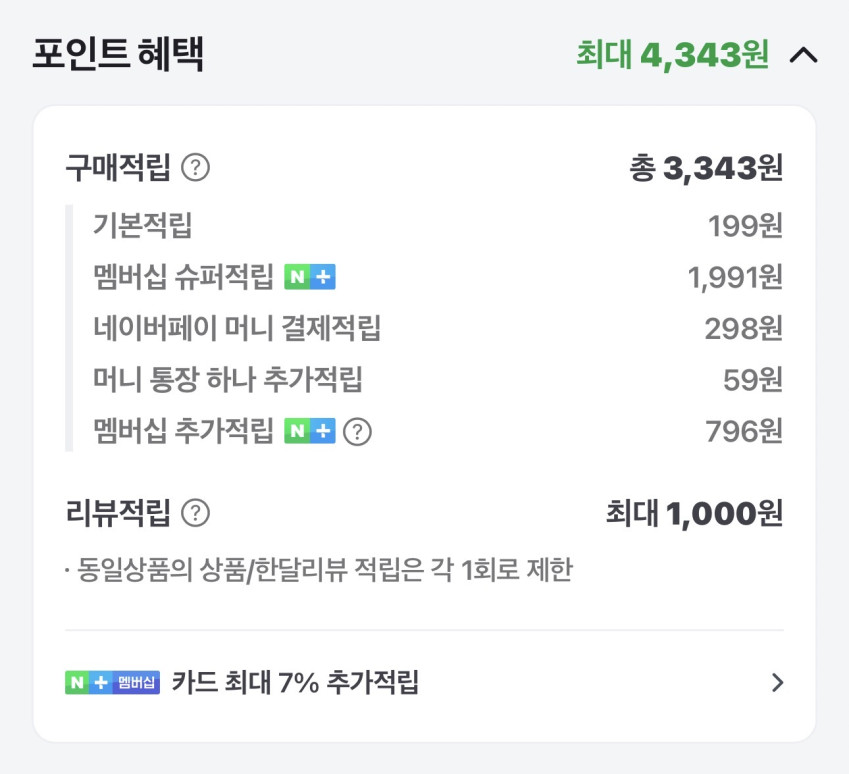The height and width of the screenshot is (774, 849).
Task: Open the help icon beside 리뷰적립
Action: pos(196,514)
